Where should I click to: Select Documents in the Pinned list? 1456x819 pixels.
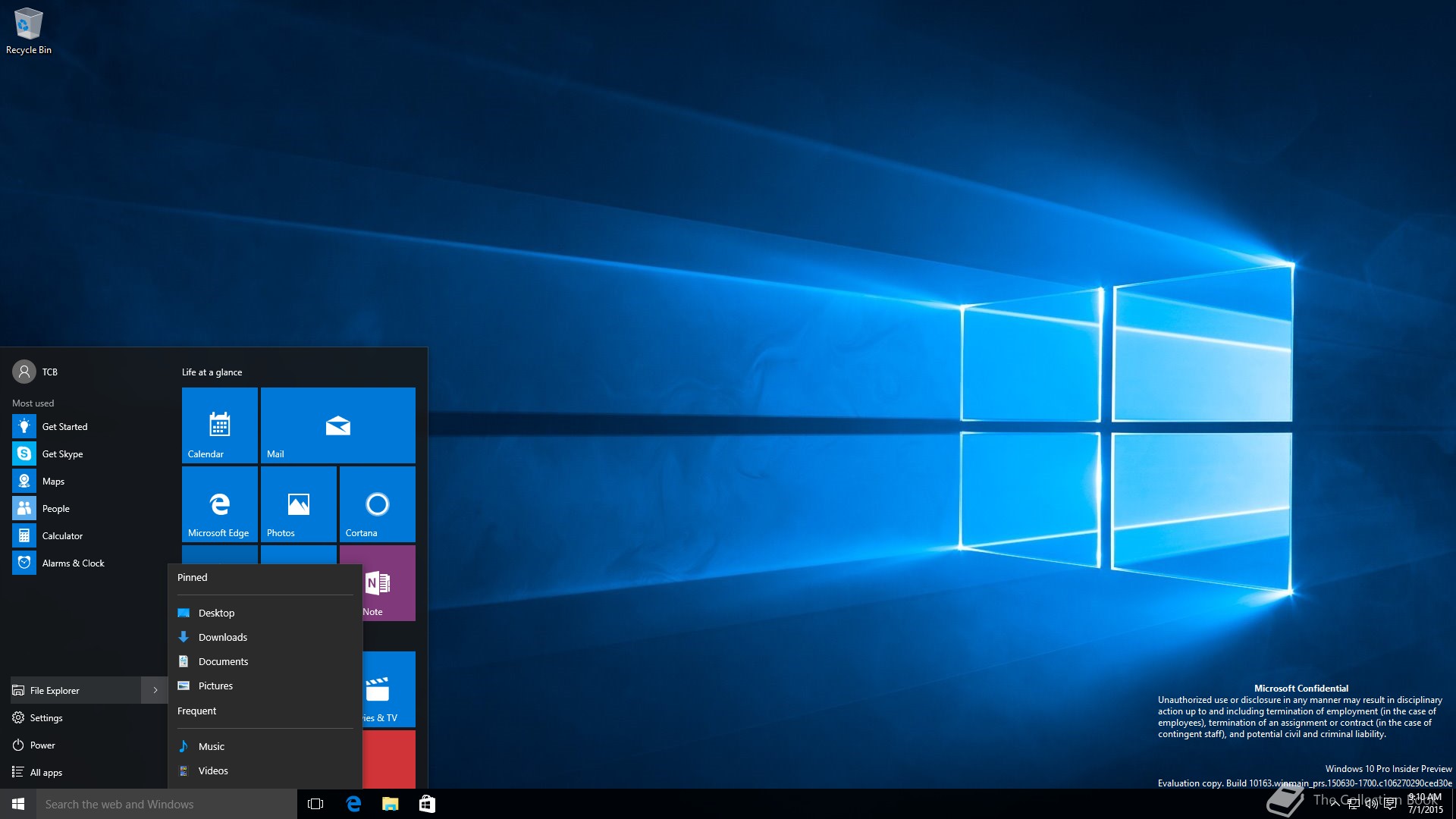265,661
